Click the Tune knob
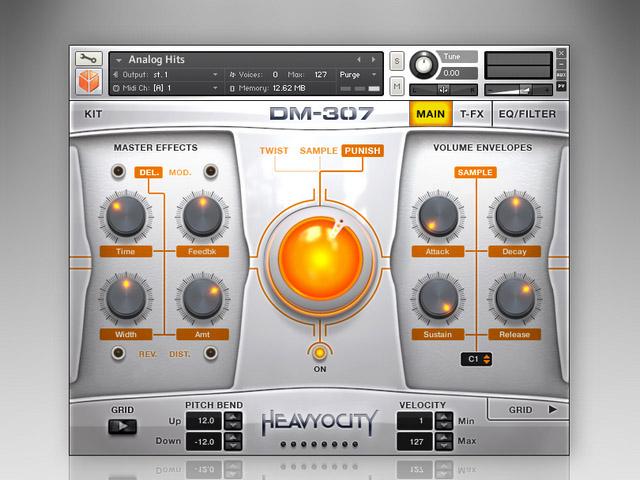Viewport: 640px width, 480px height. (x=424, y=65)
